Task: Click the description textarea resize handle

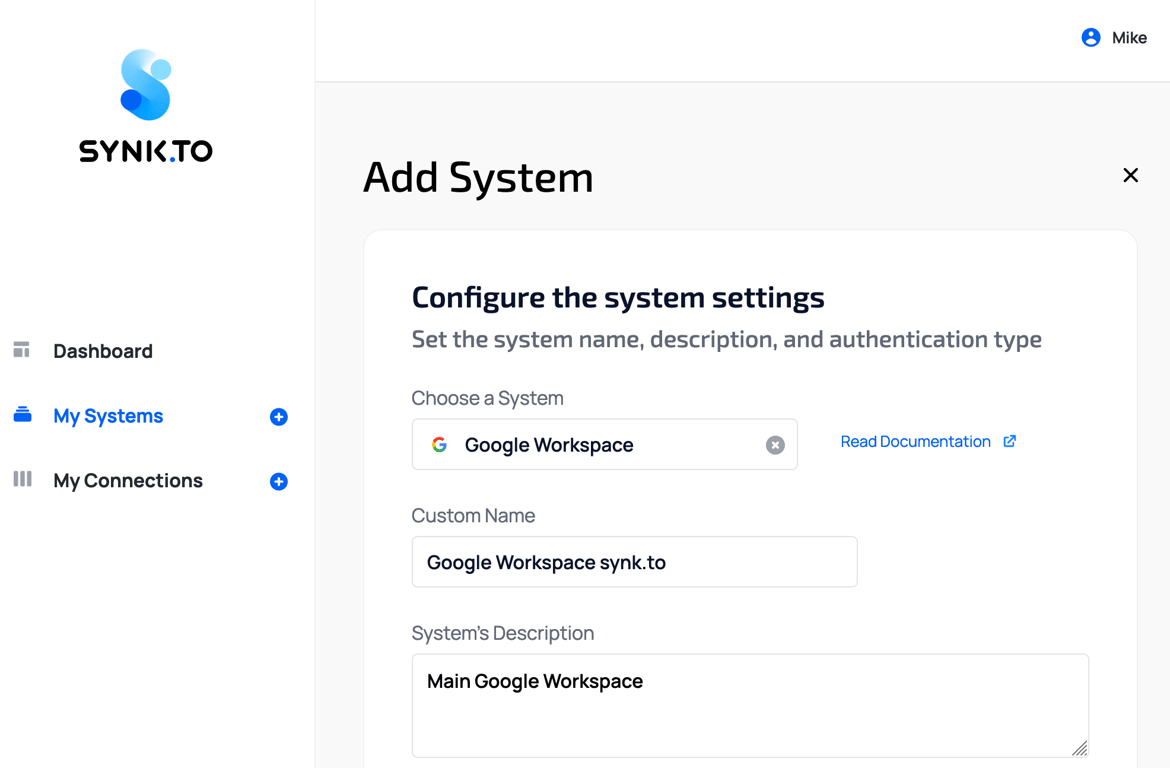Action: click(x=1080, y=748)
